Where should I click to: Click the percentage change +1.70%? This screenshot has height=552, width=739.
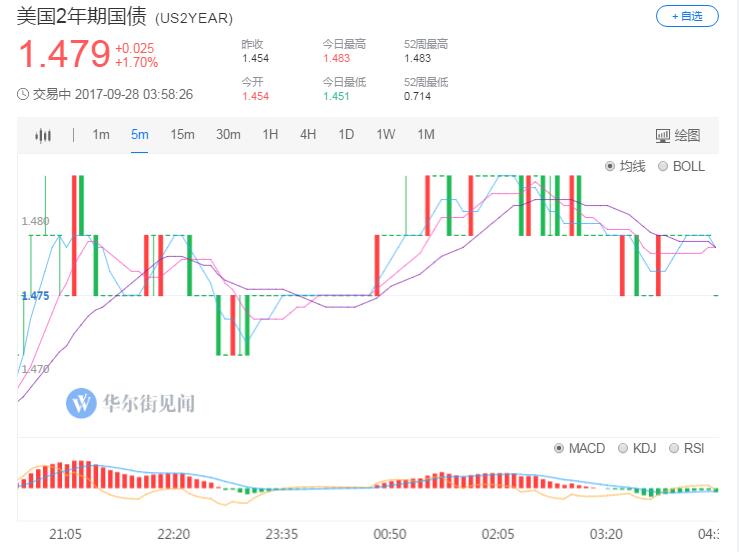click(x=137, y=63)
